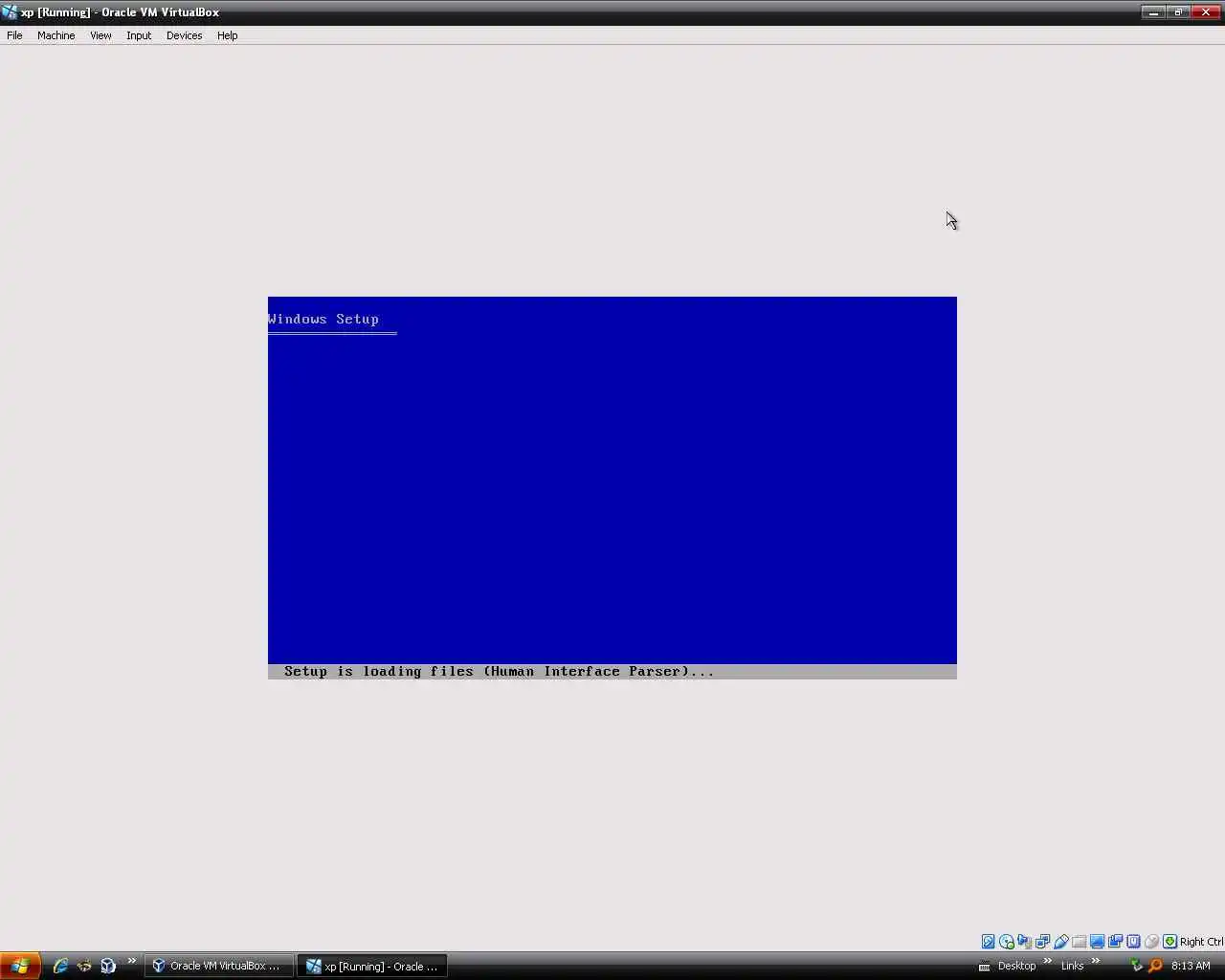Click the green arrow host key icon
This screenshot has width=1225, height=980.
pos(1169,942)
